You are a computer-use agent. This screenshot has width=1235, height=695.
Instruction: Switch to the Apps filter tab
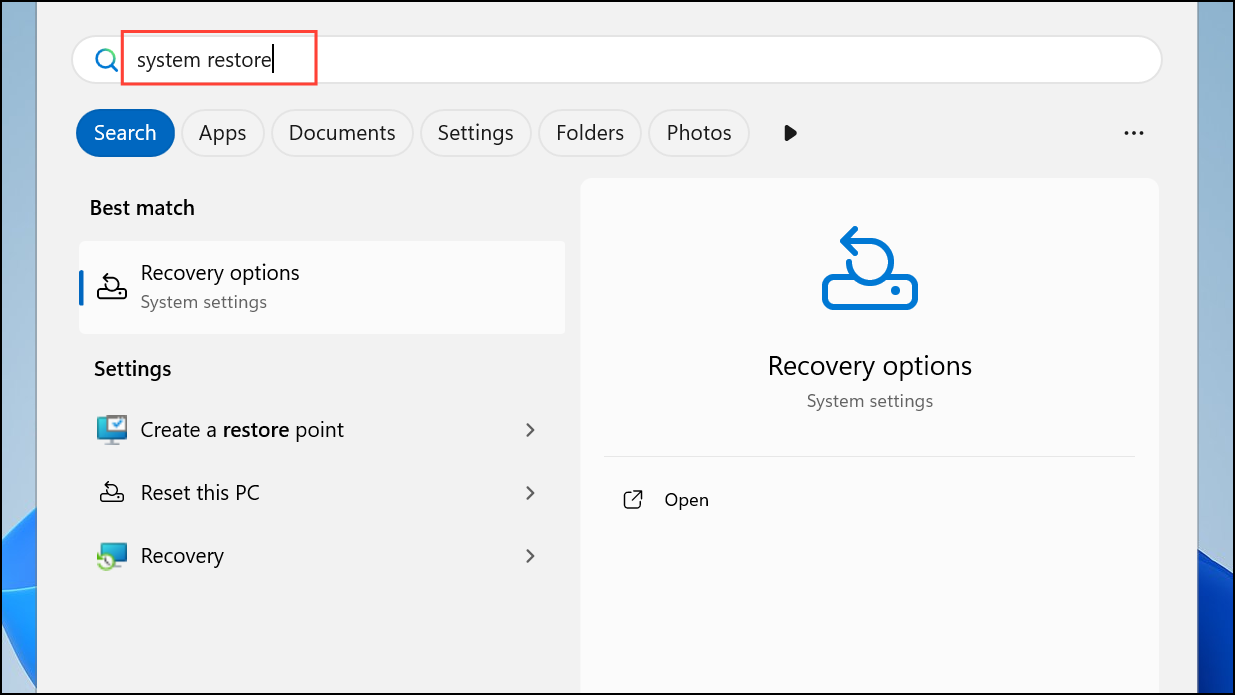click(x=223, y=133)
